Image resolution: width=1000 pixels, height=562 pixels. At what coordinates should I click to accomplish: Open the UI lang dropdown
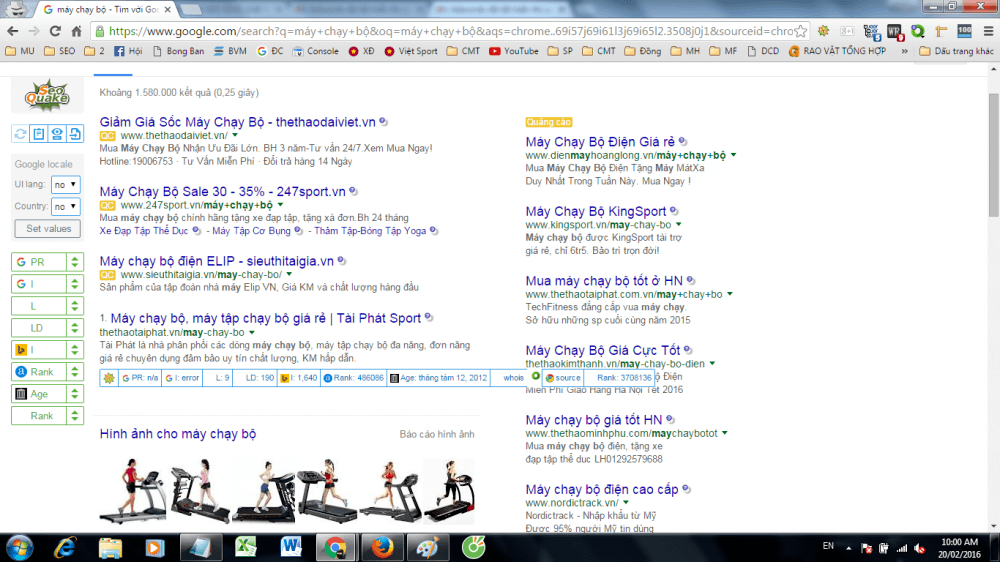point(66,184)
